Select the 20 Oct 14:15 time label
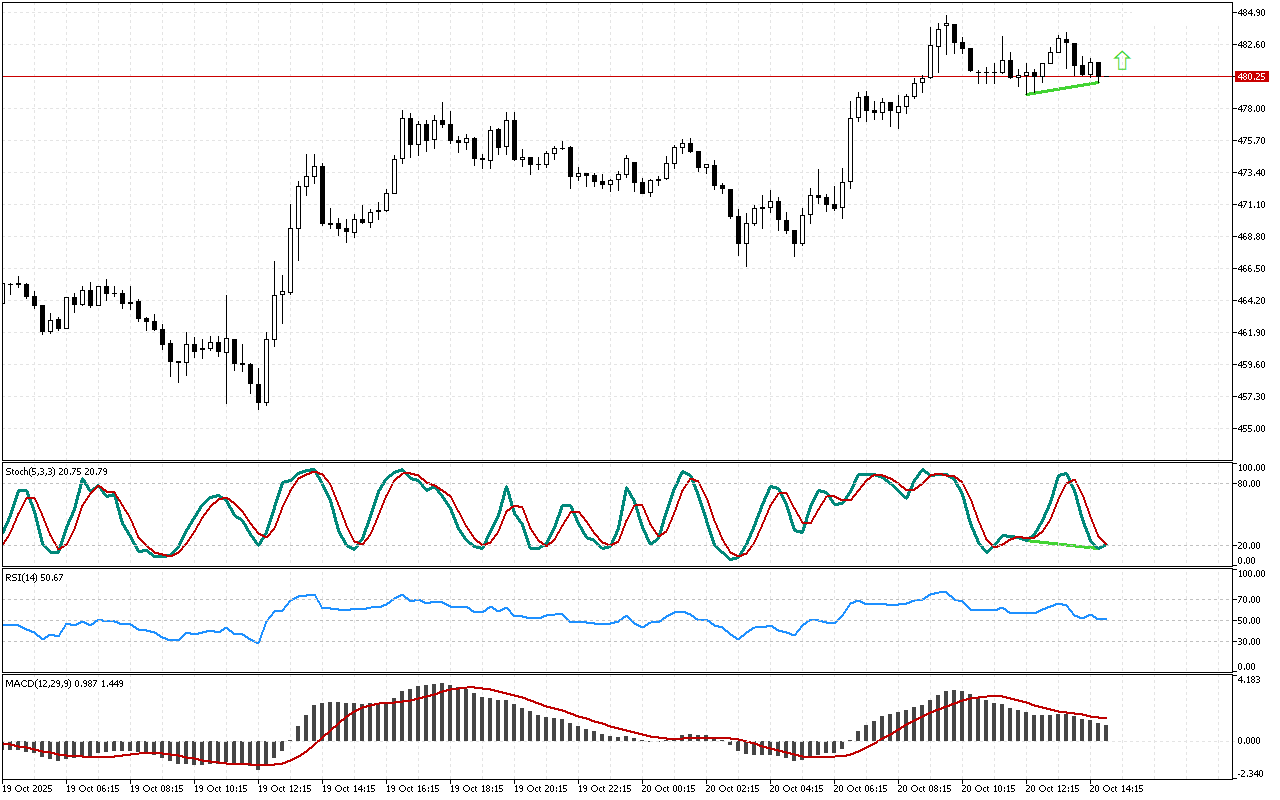The image size is (1280, 800). [1117, 788]
